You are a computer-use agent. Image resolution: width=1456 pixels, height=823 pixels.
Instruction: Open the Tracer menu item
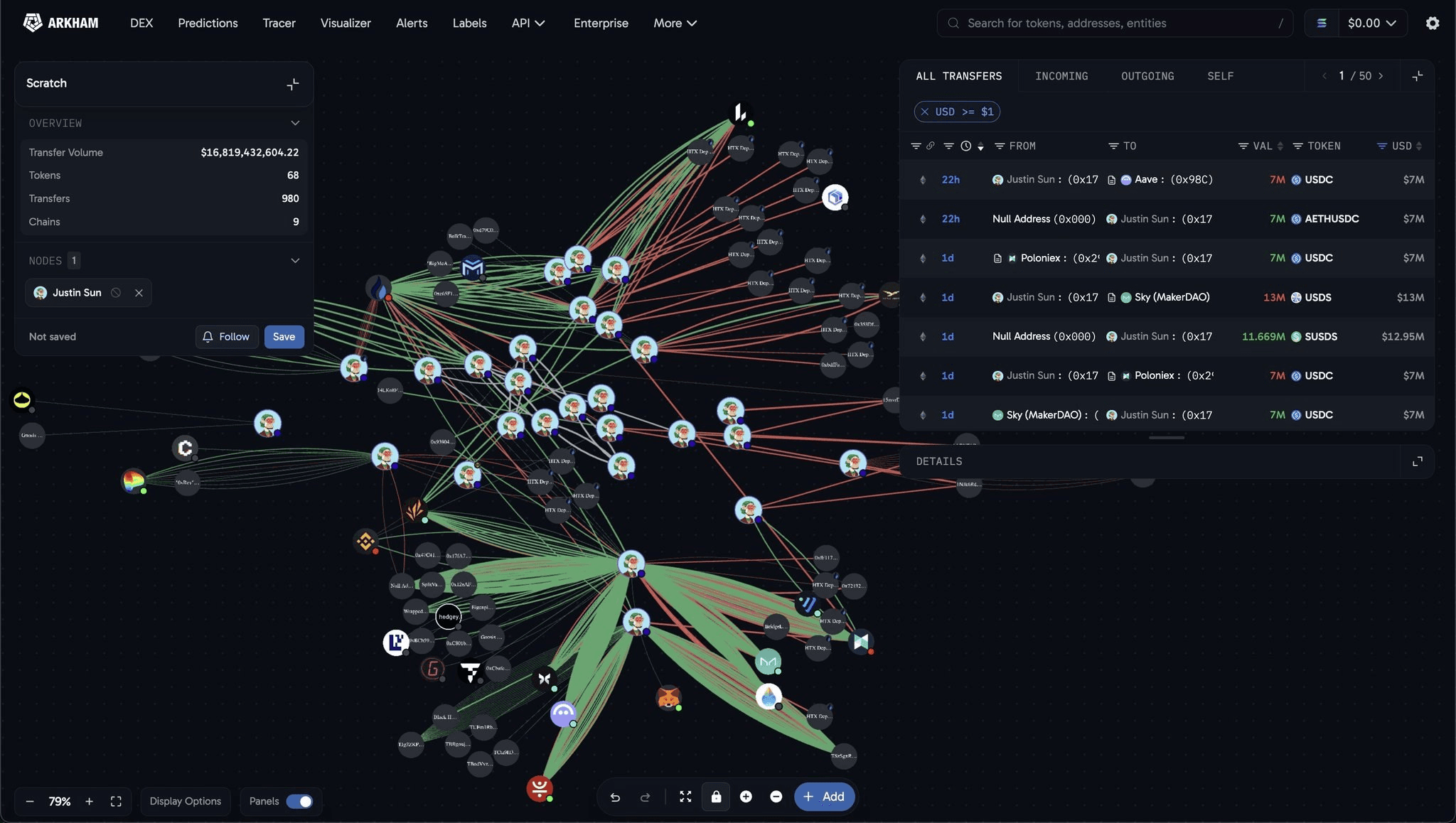279,23
